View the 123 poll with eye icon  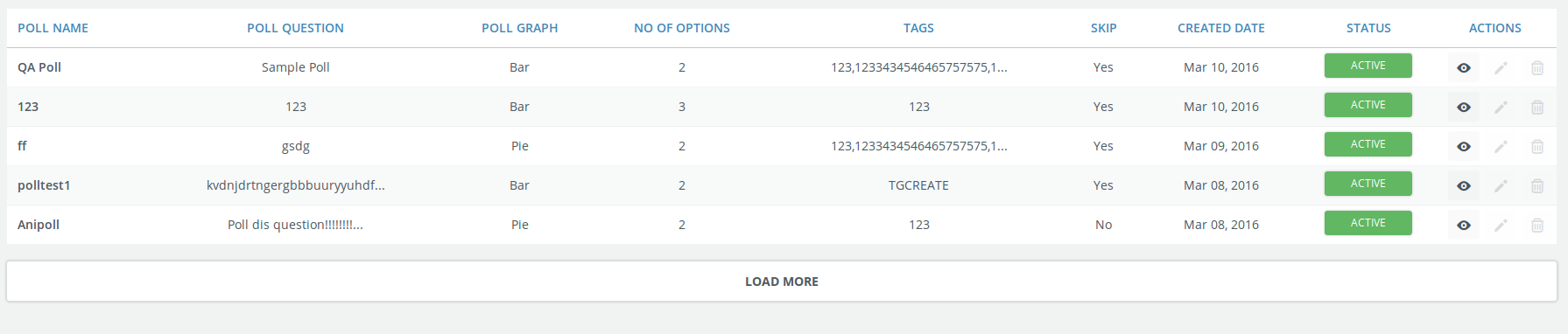1463,107
